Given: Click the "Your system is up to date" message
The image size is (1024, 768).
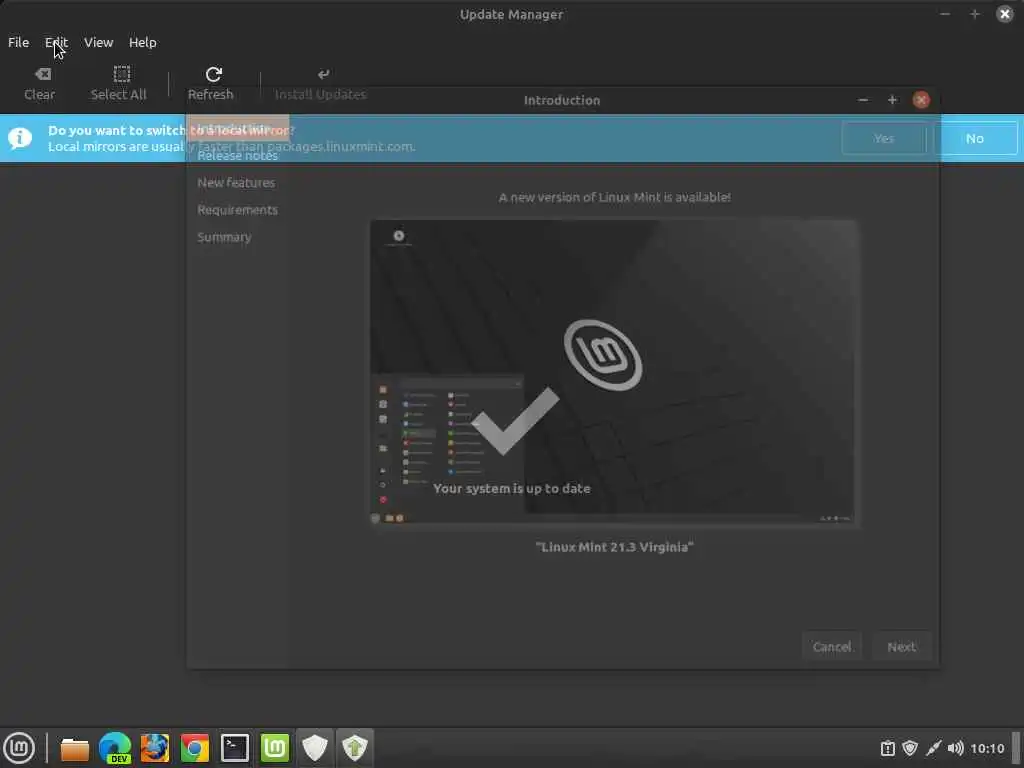Looking at the screenshot, I should 512,488.
